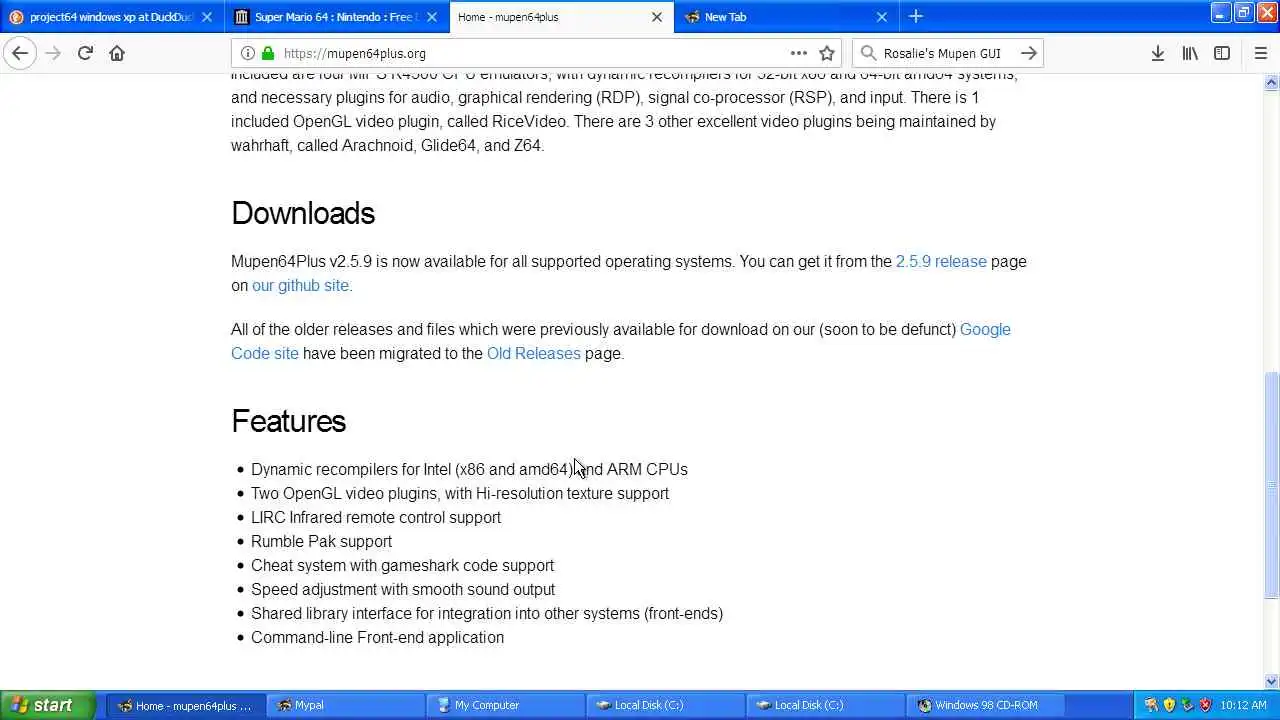
Task: Click the search magnifier icon
Action: click(x=868, y=53)
